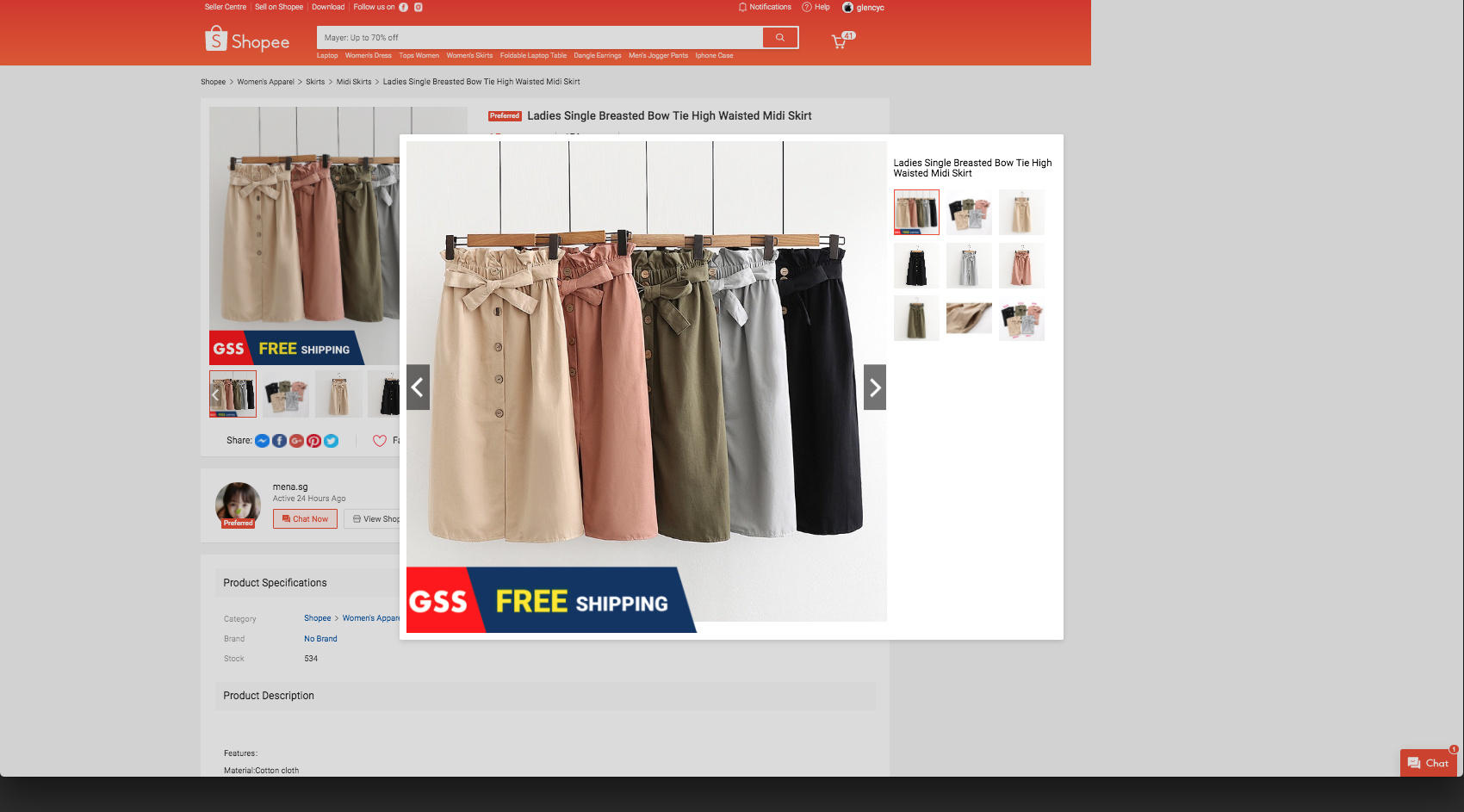The image size is (1464, 812).
Task: Go to Midi Skirts breadcrumb
Action: coord(354,82)
